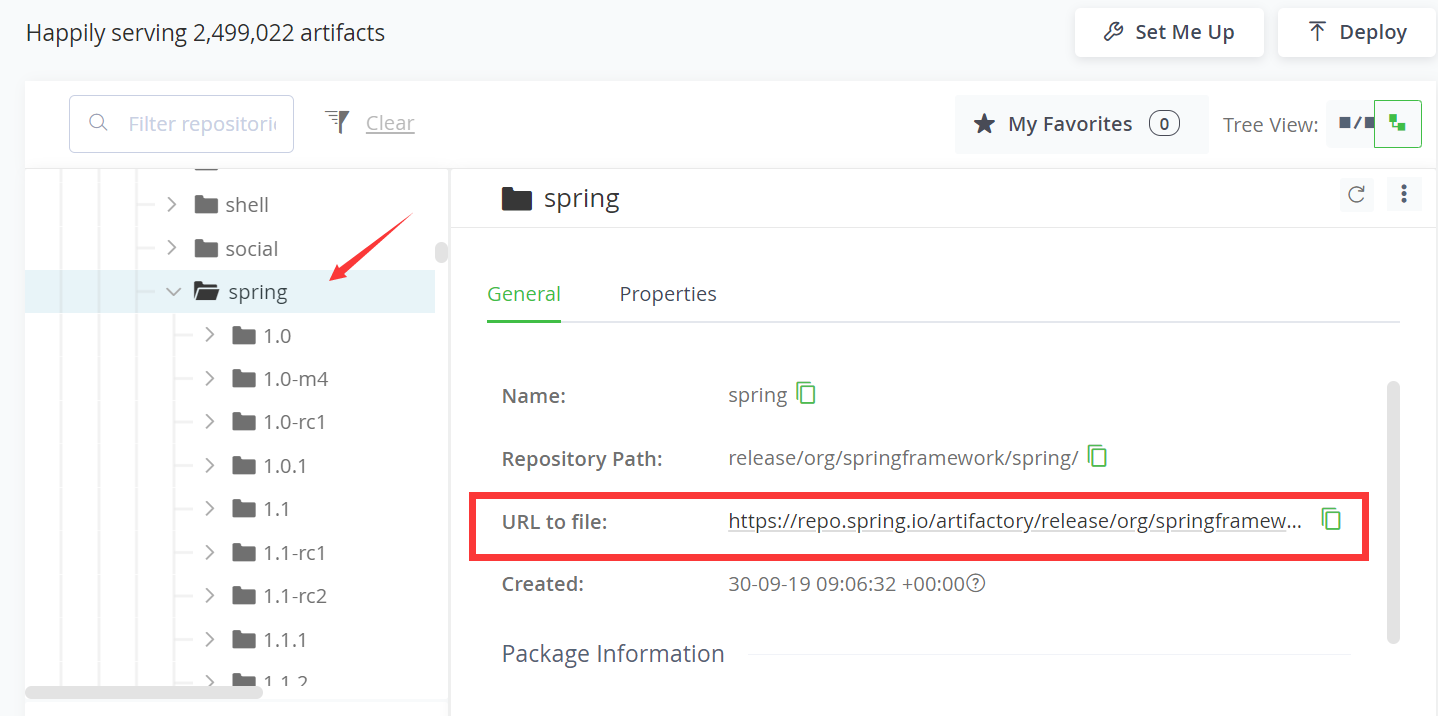Click the help icon beside Created date
Screen dimensions: 1438x716
tap(976, 583)
